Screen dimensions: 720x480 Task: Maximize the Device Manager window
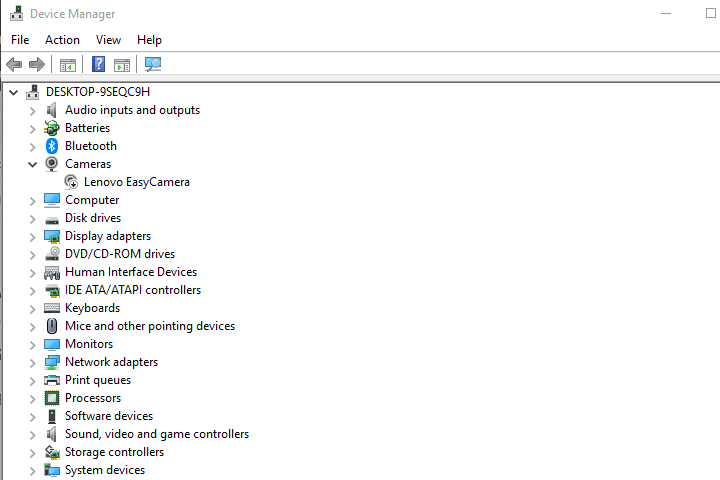tap(710, 13)
